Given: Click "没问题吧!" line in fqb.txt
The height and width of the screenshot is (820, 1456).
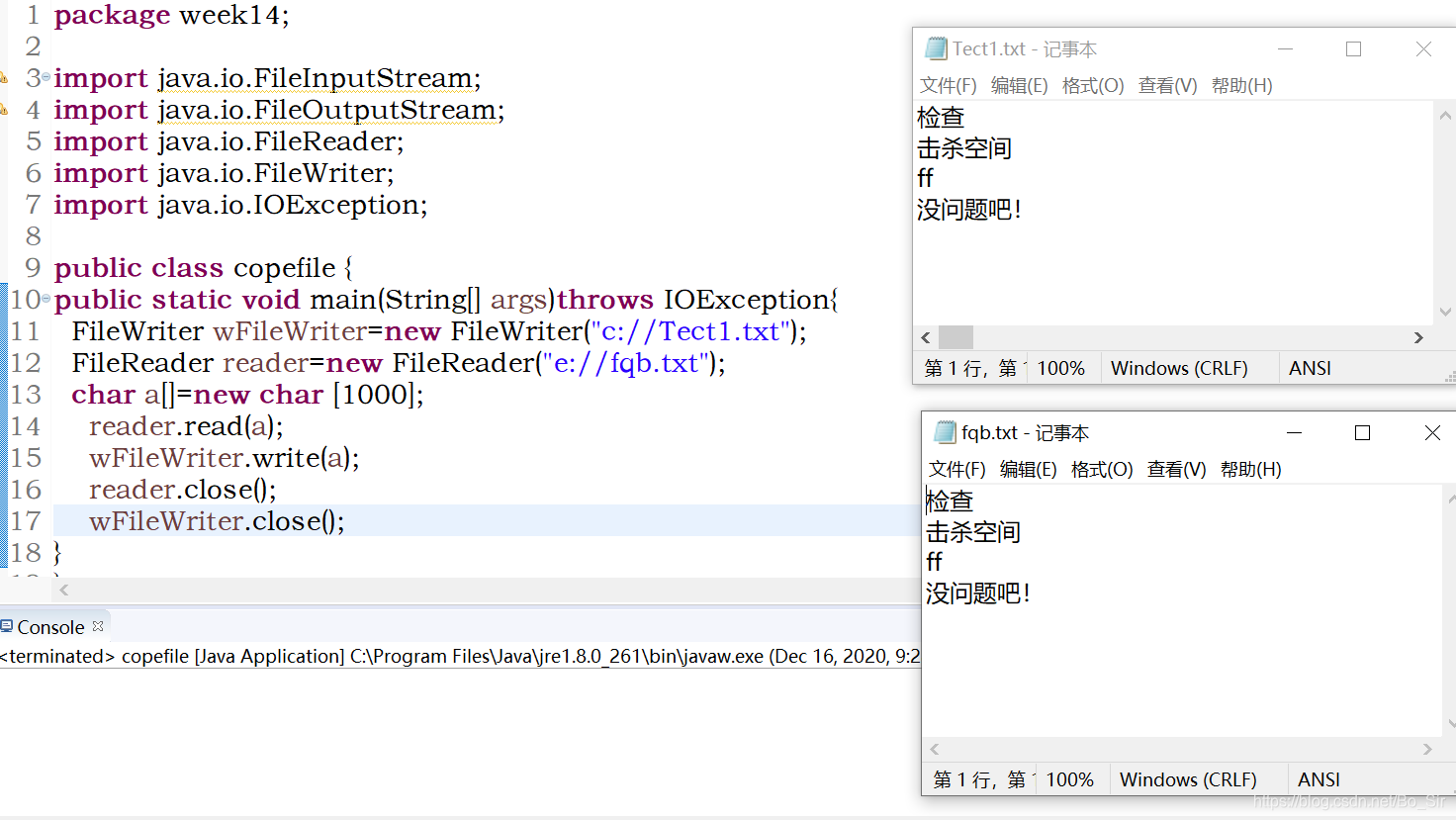Looking at the screenshot, I should click(x=978, y=593).
